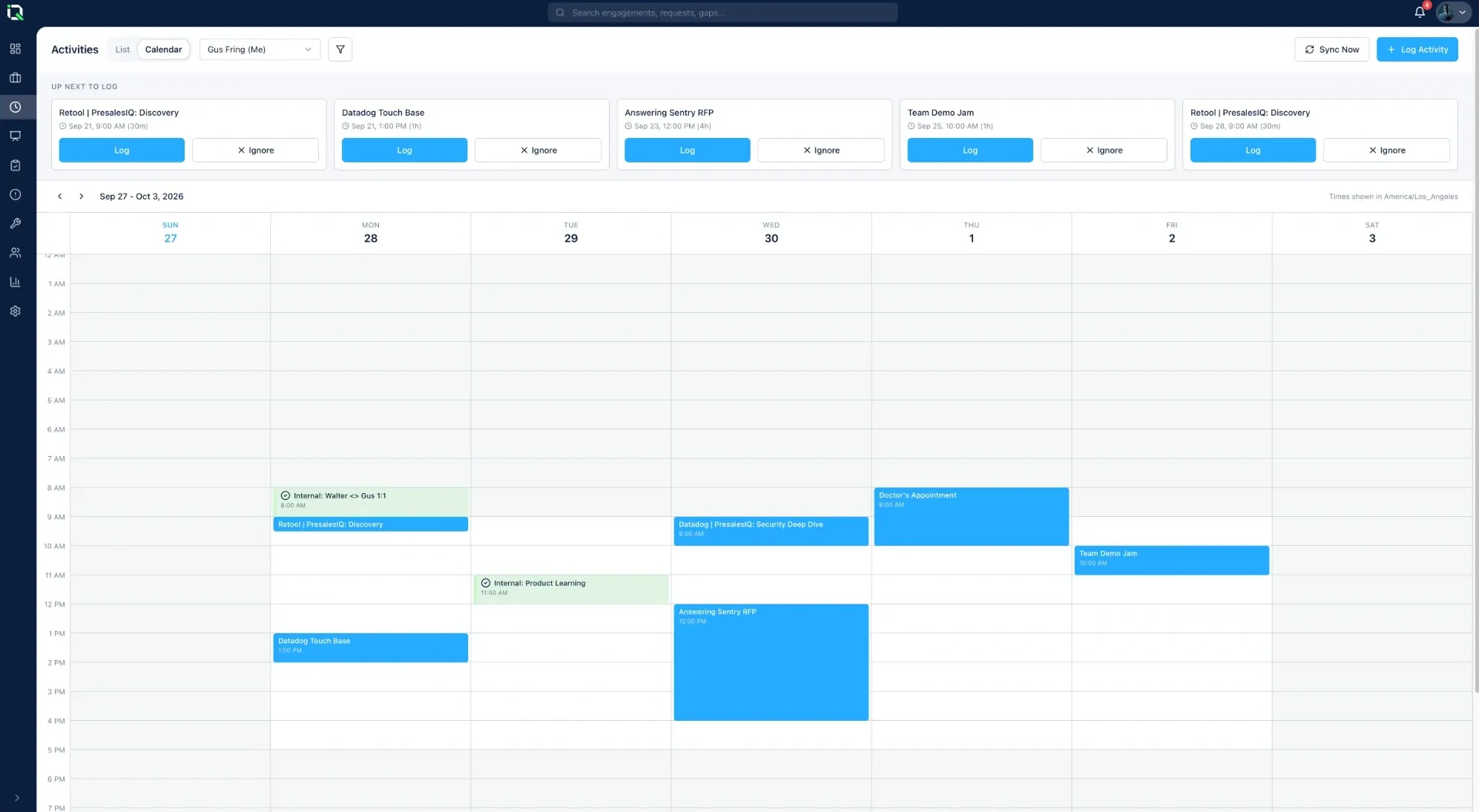Image resolution: width=1479 pixels, height=812 pixels.
Task: Log the Datadog Touch Base card
Action: pos(404,150)
